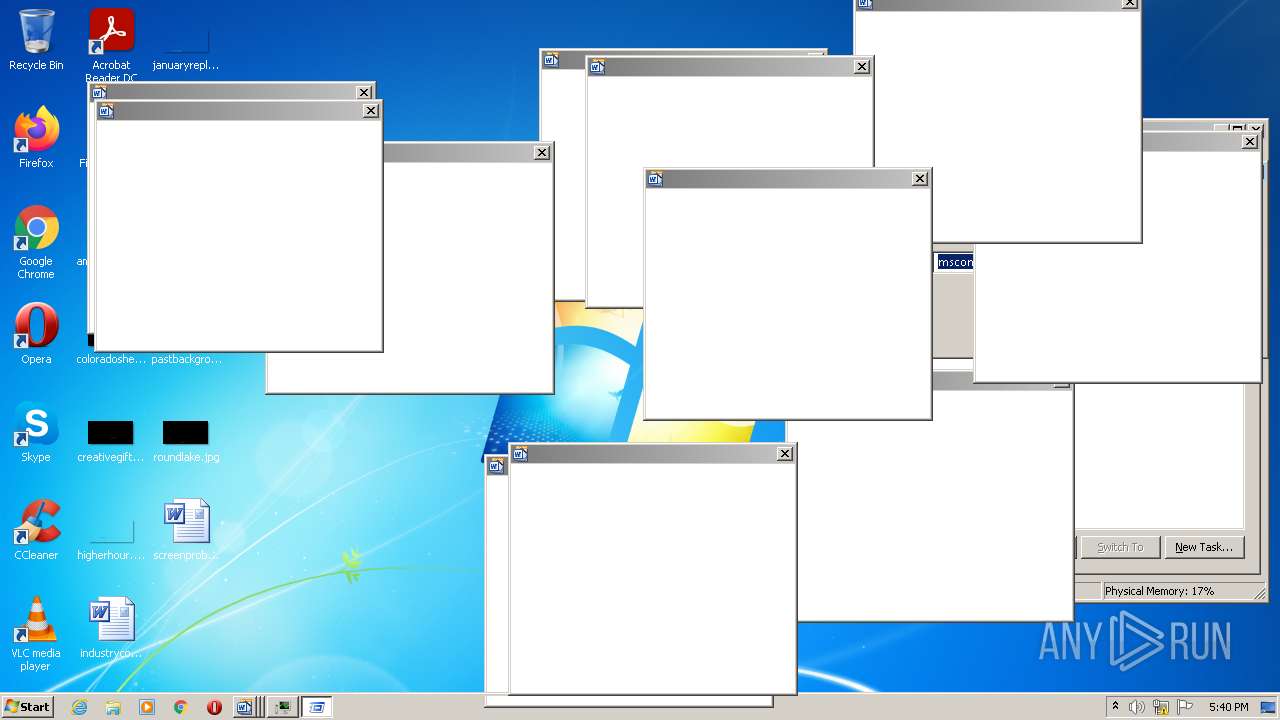This screenshot has height=720, width=1280.
Task: Click the New Task... button in Task Manager
Action: [1204, 547]
